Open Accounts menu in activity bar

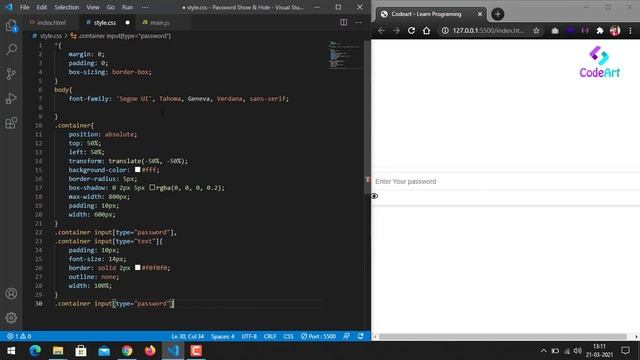click(x=11, y=293)
